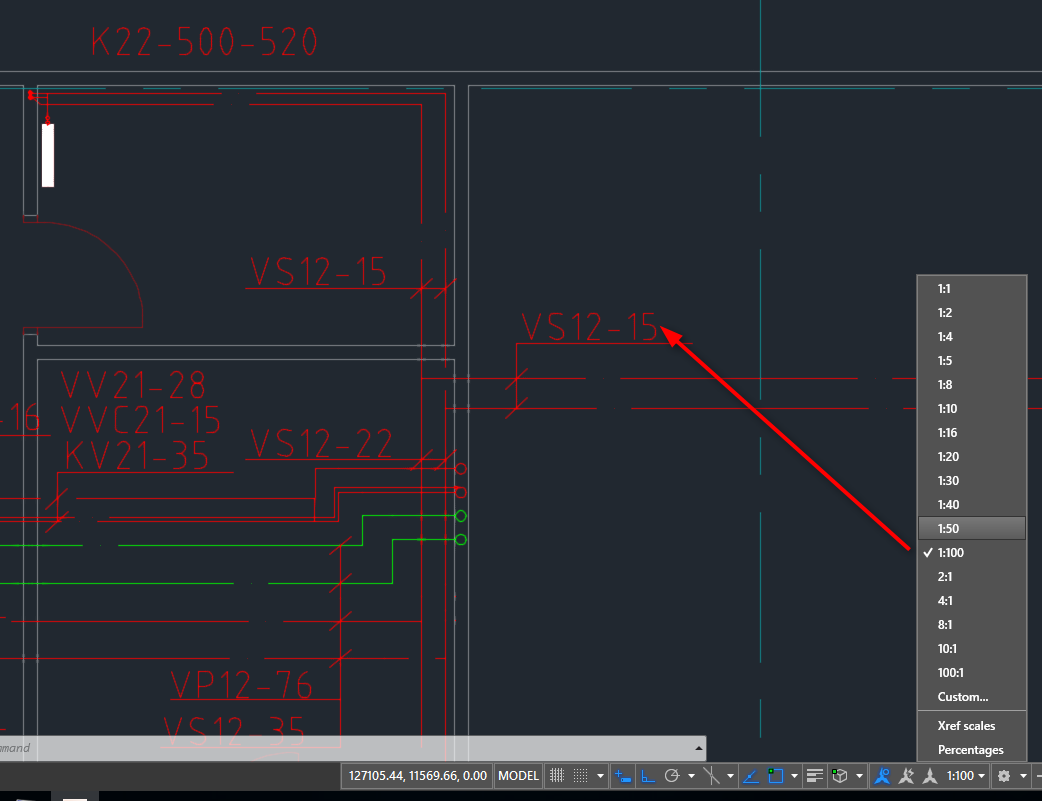Toggle automatic scale adding for annotations
The image size is (1042, 801).
[x=906, y=775]
